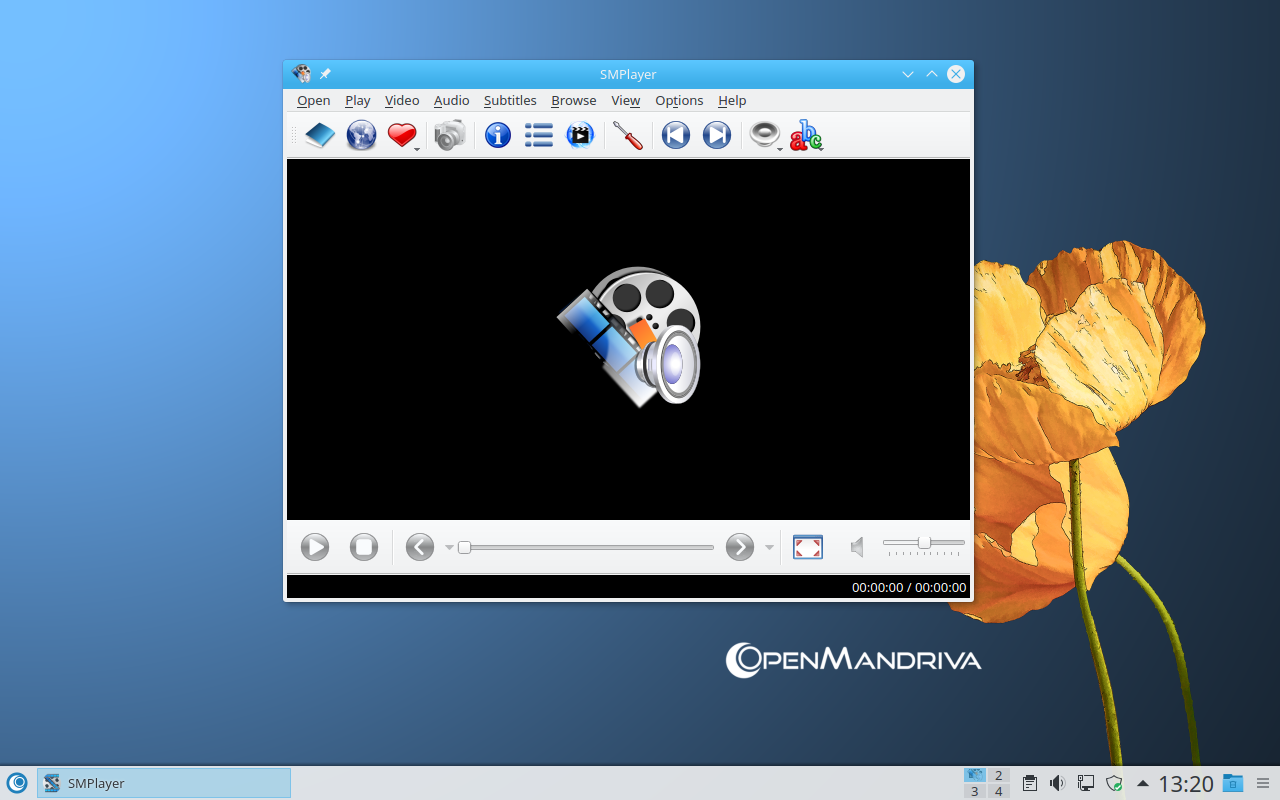
Task: Mute audio with the speaker icon
Action: pos(857,547)
